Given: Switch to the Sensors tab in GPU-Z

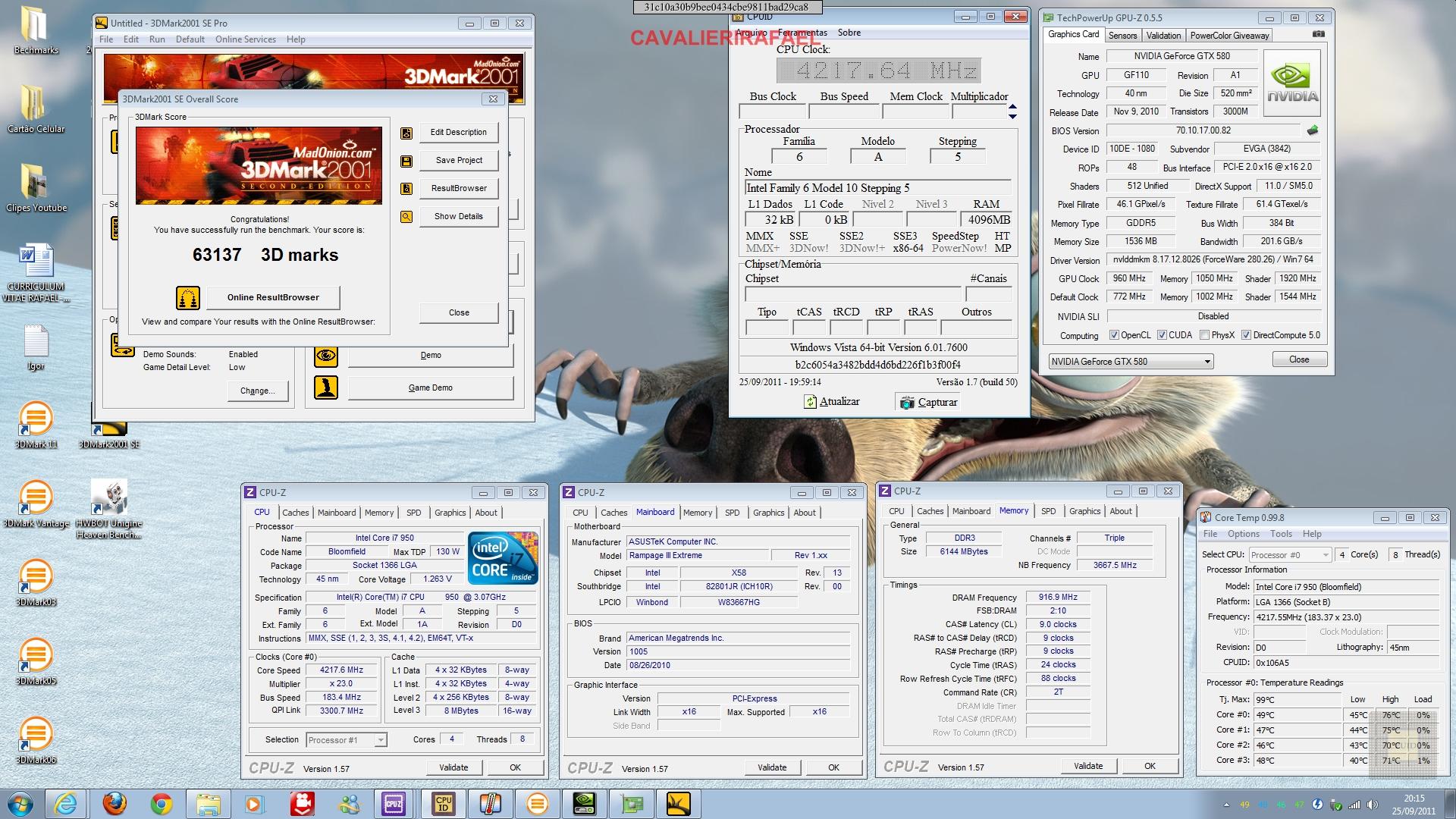Looking at the screenshot, I should 1122,36.
